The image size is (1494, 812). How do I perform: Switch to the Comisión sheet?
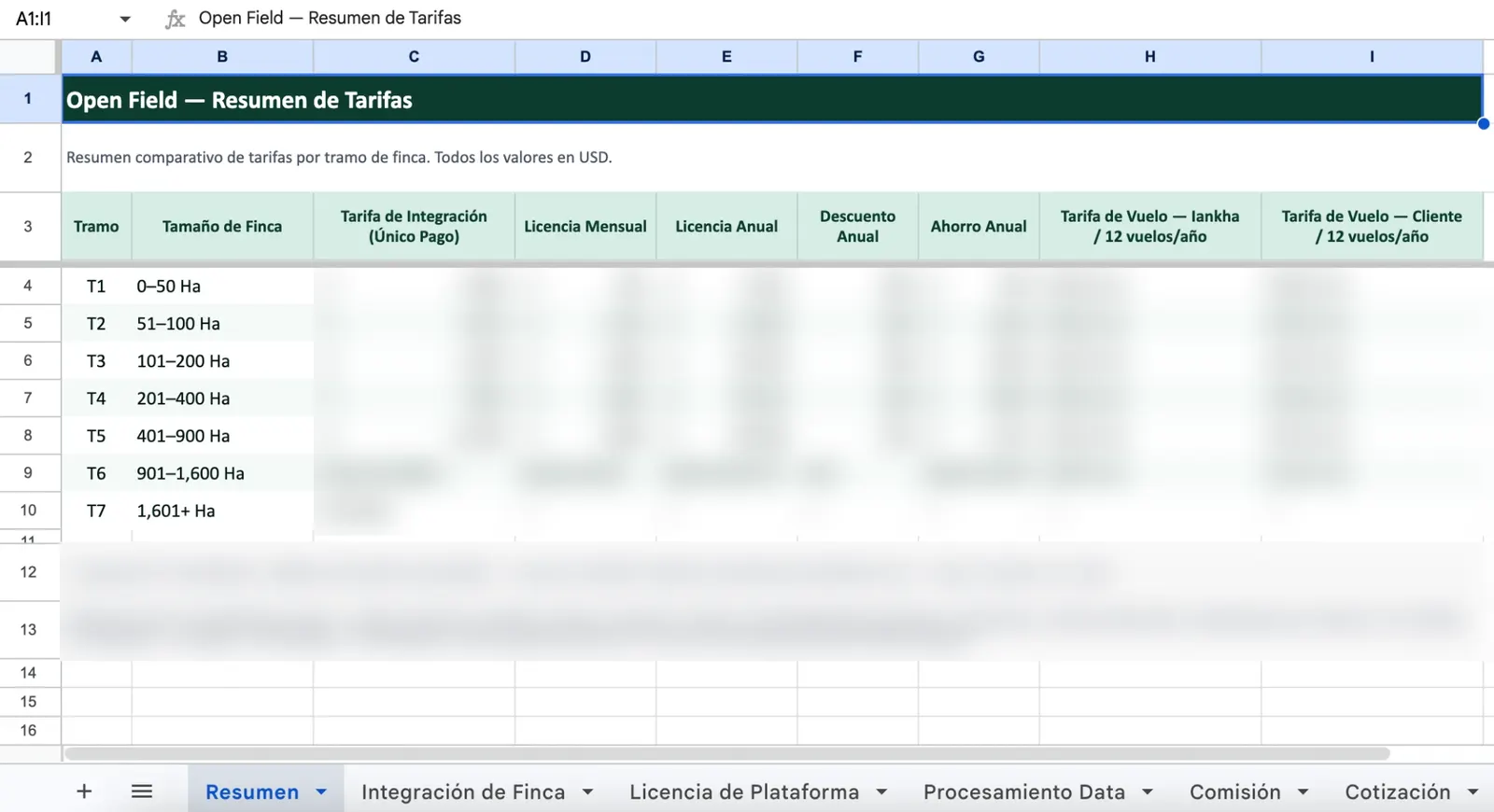pyautogui.click(x=1234, y=791)
